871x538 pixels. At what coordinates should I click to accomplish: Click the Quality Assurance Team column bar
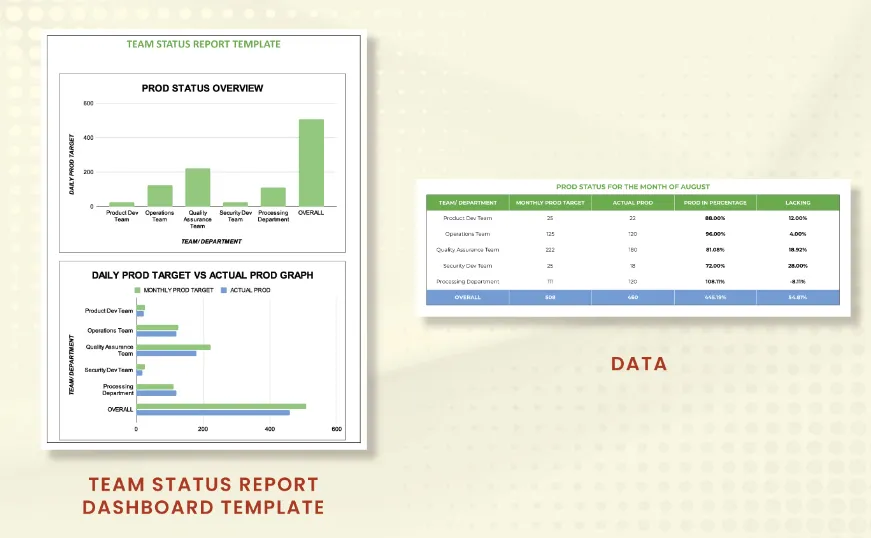point(198,187)
